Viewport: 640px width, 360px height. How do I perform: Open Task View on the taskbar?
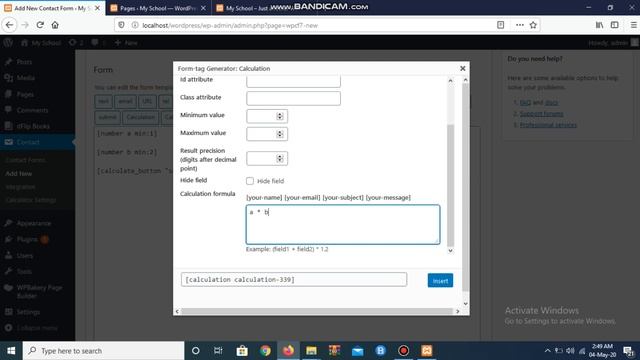coord(218,351)
